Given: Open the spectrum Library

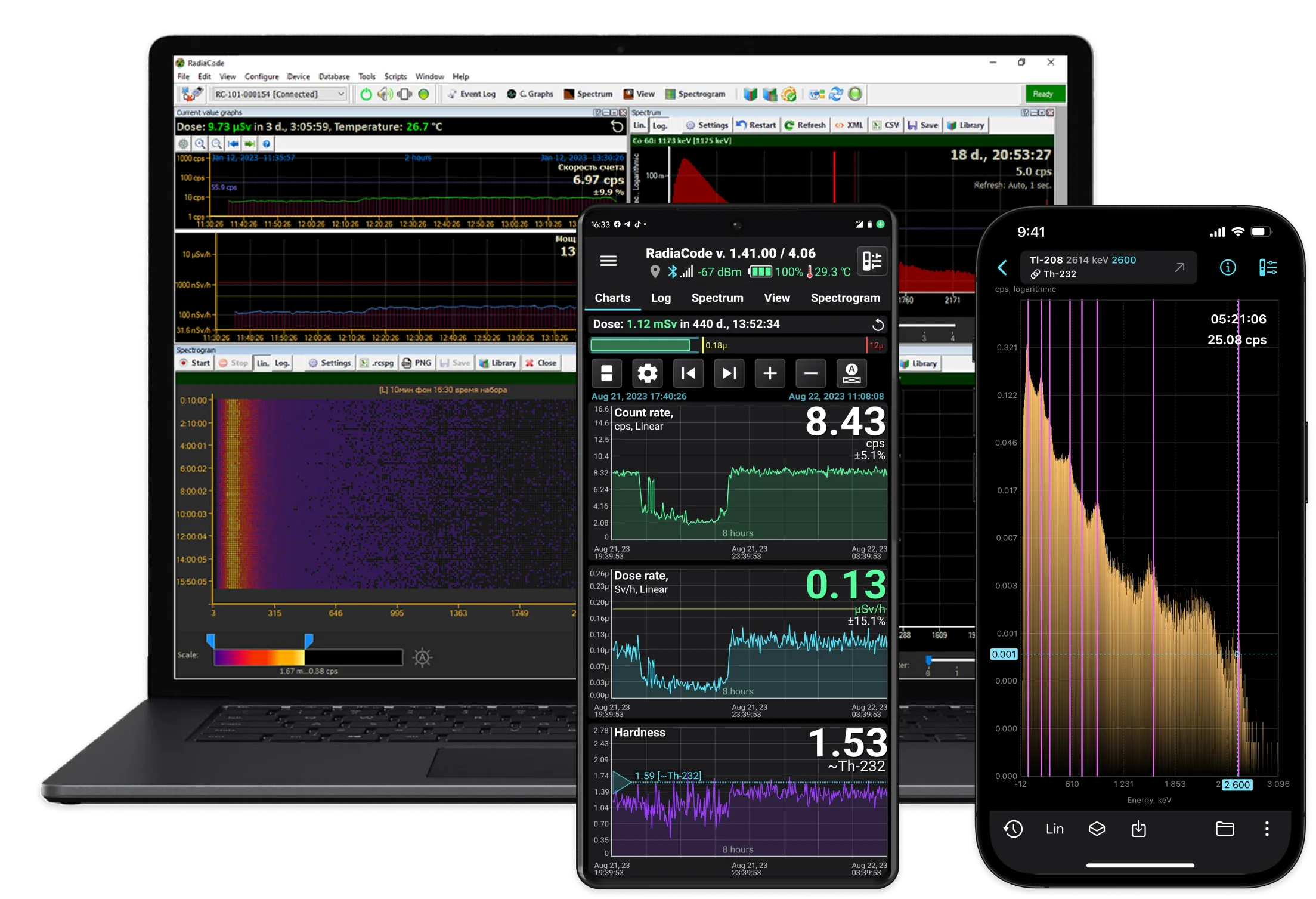Looking at the screenshot, I should [966, 125].
